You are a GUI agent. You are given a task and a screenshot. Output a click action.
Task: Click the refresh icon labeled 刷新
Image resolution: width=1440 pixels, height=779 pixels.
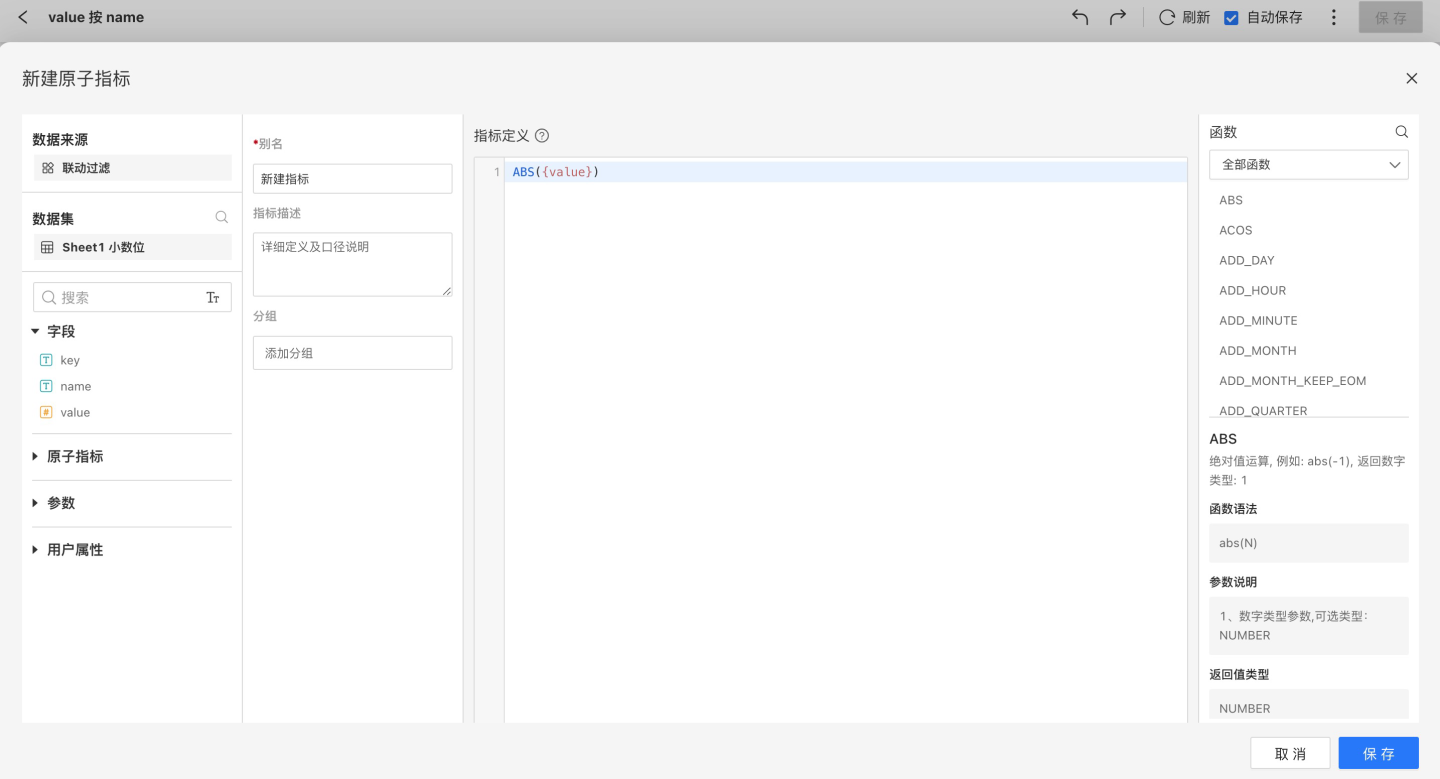click(x=1167, y=17)
